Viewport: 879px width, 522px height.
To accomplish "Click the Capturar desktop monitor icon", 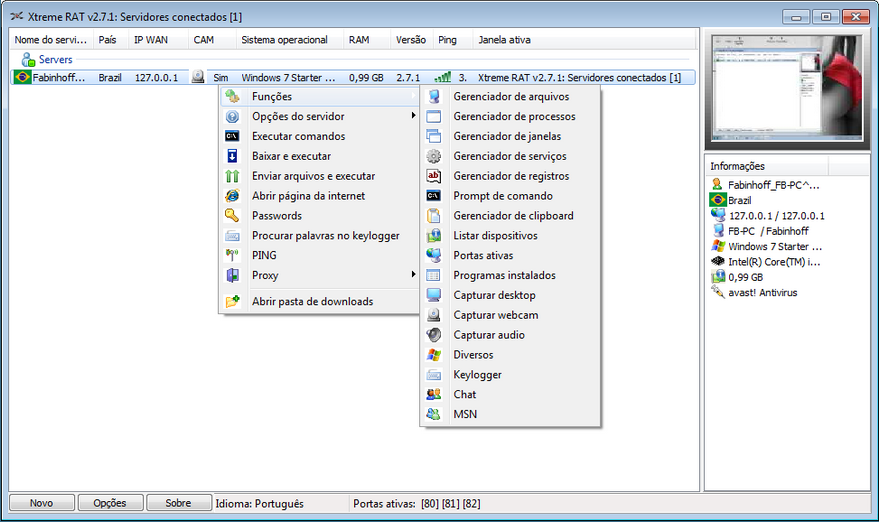I will (434, 295).
